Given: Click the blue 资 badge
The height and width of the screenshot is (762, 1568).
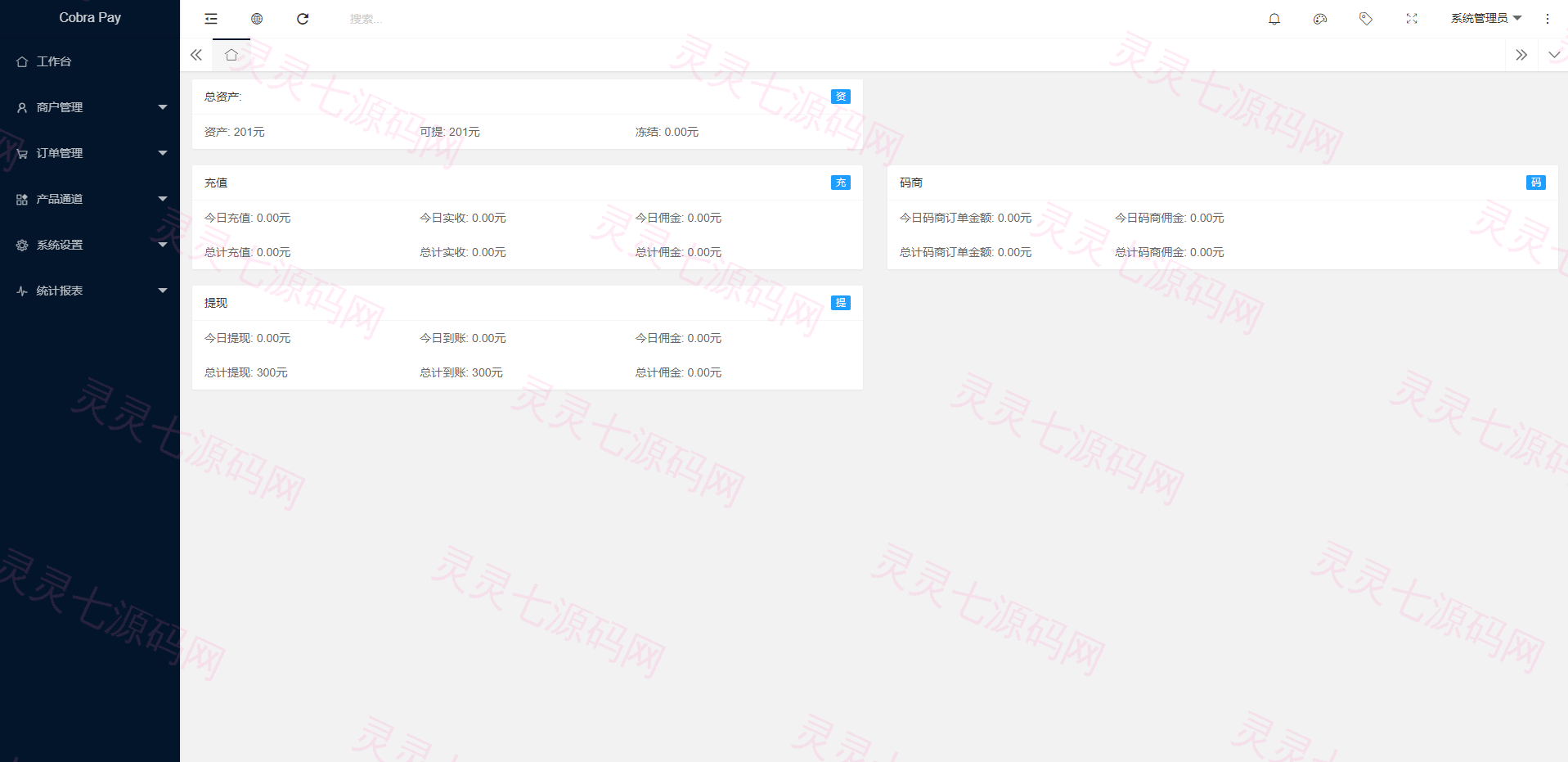Looking at the screenshot, I should 841,97.
